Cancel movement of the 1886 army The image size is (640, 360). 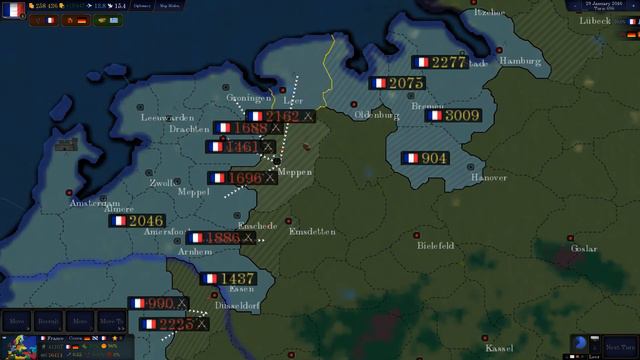248,238
